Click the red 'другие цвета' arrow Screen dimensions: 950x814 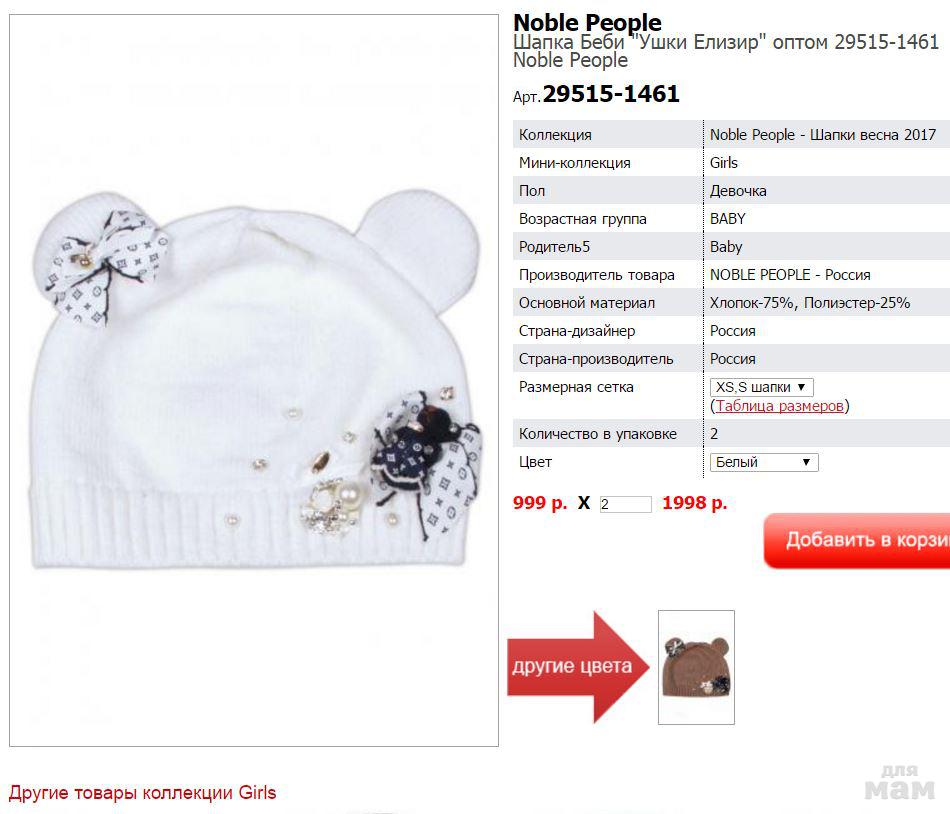click(x=579, y=667)
